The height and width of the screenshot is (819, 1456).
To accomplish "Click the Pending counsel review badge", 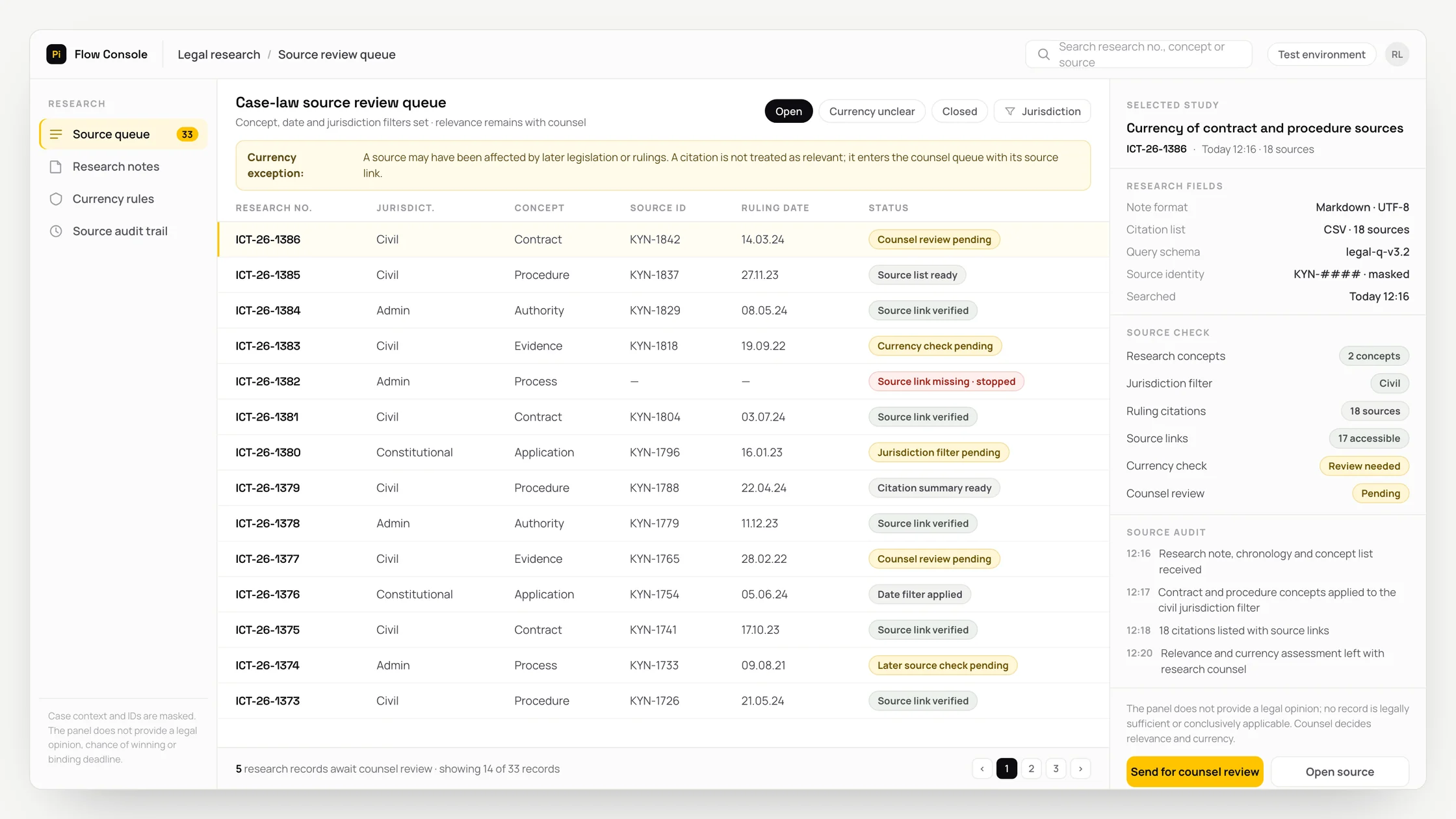I will click(1381, 494).
